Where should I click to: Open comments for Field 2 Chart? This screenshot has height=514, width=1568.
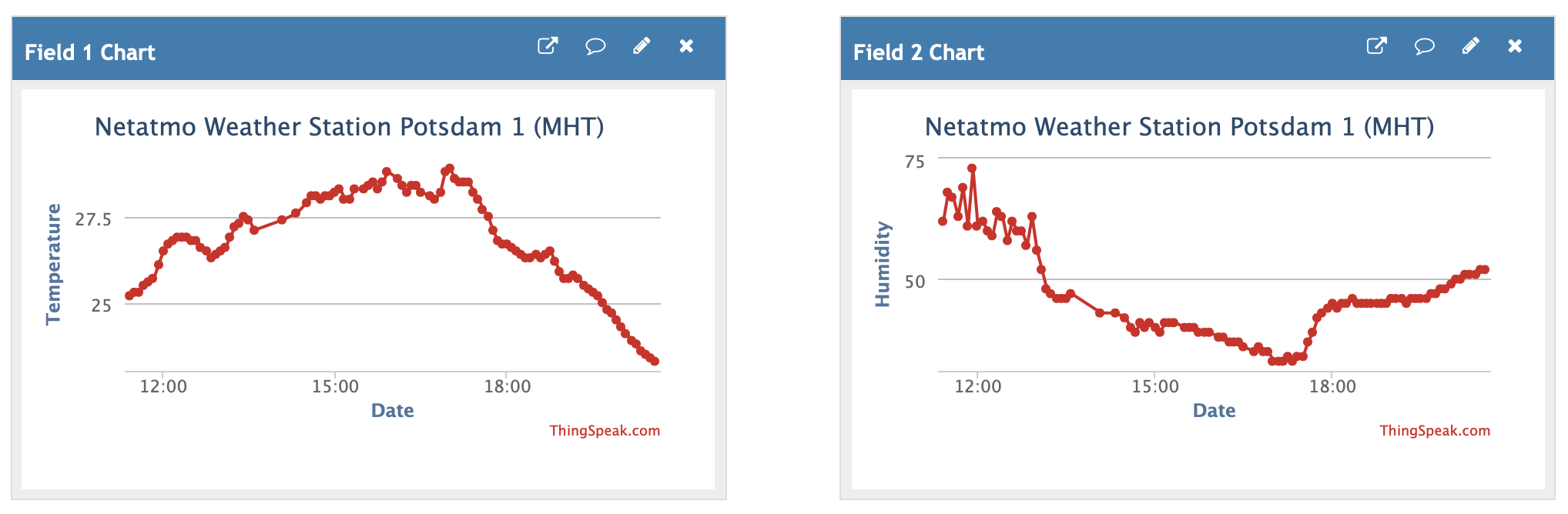(1424, 46)
